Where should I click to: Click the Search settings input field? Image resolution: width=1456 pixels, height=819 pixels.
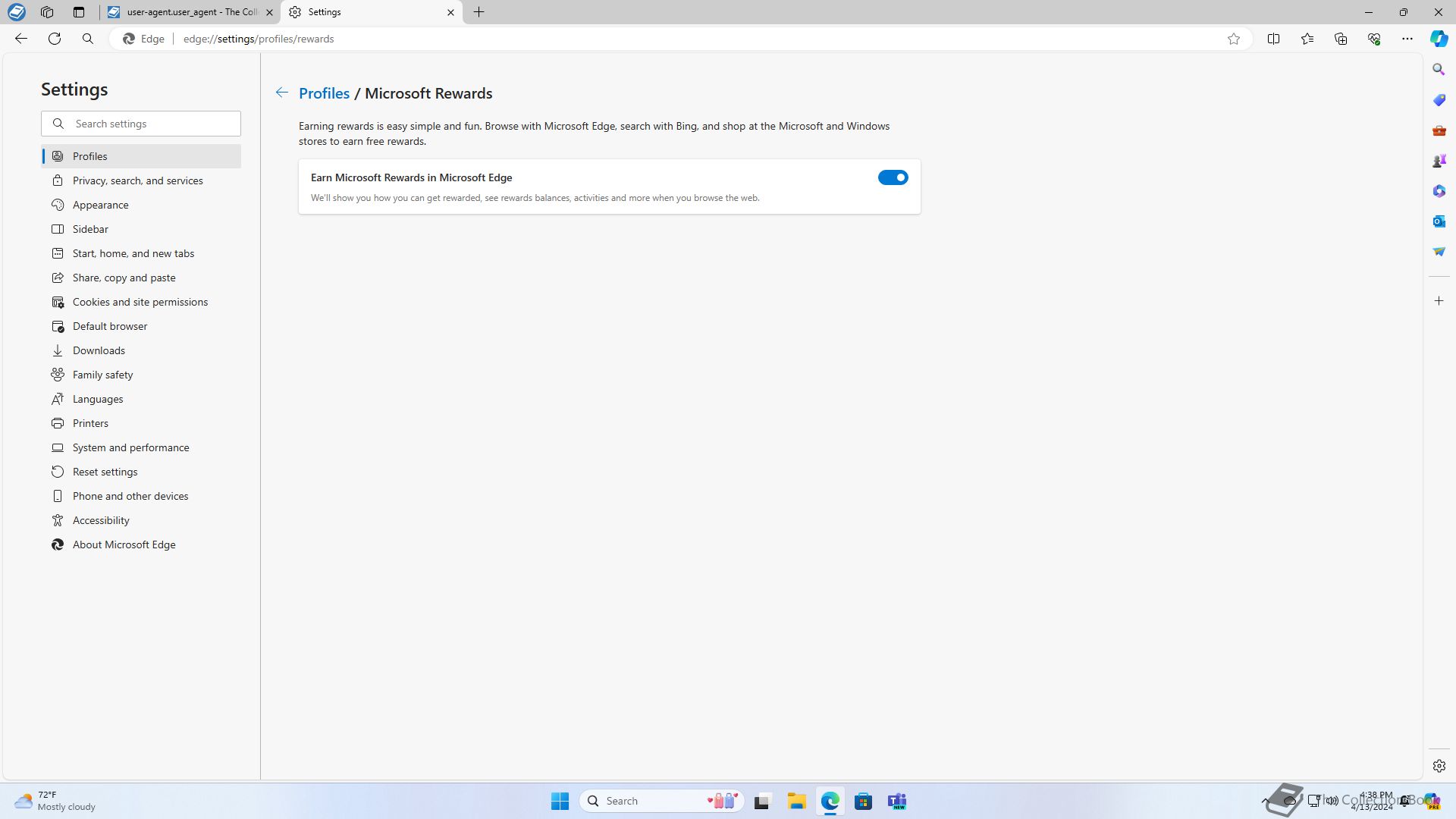point(141,124)
